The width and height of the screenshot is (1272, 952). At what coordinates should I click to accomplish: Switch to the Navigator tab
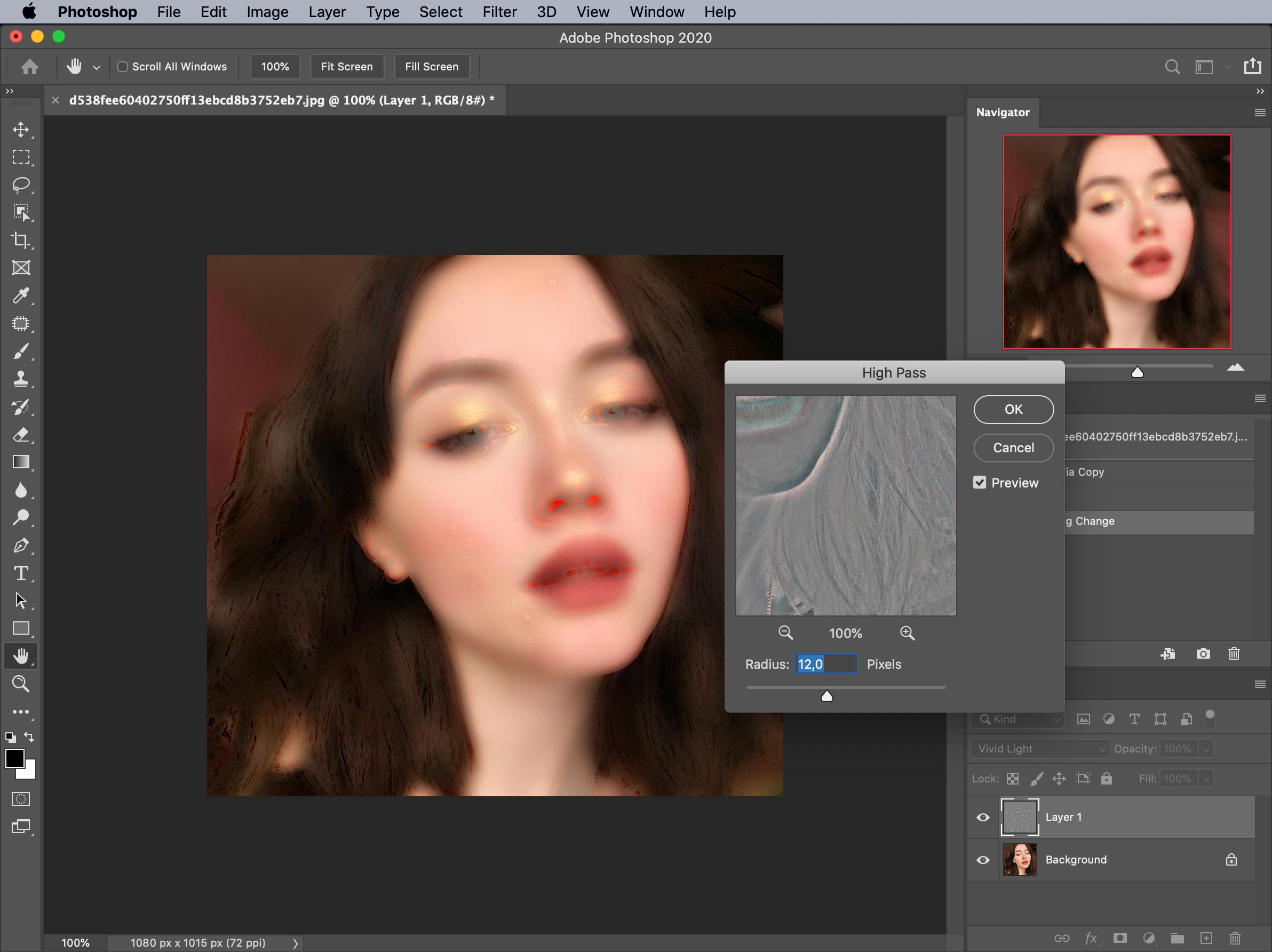coord(1003,112)
